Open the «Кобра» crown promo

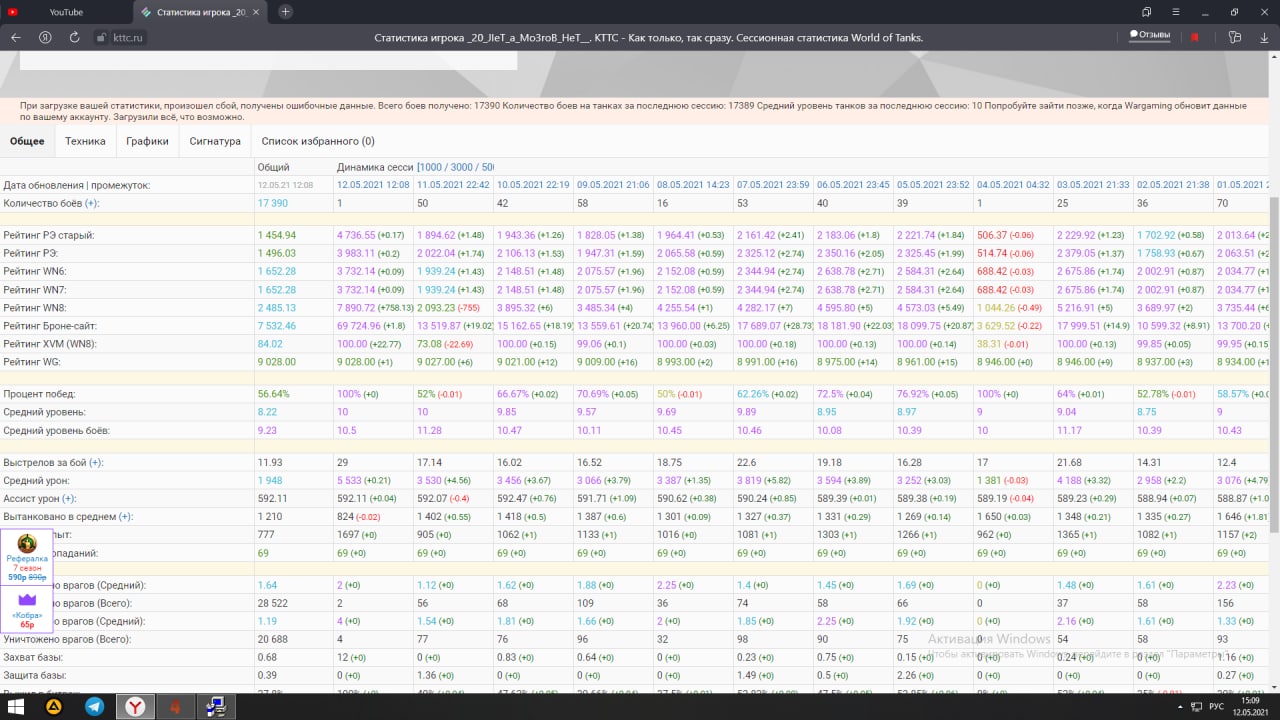click(x=27, y=609)
